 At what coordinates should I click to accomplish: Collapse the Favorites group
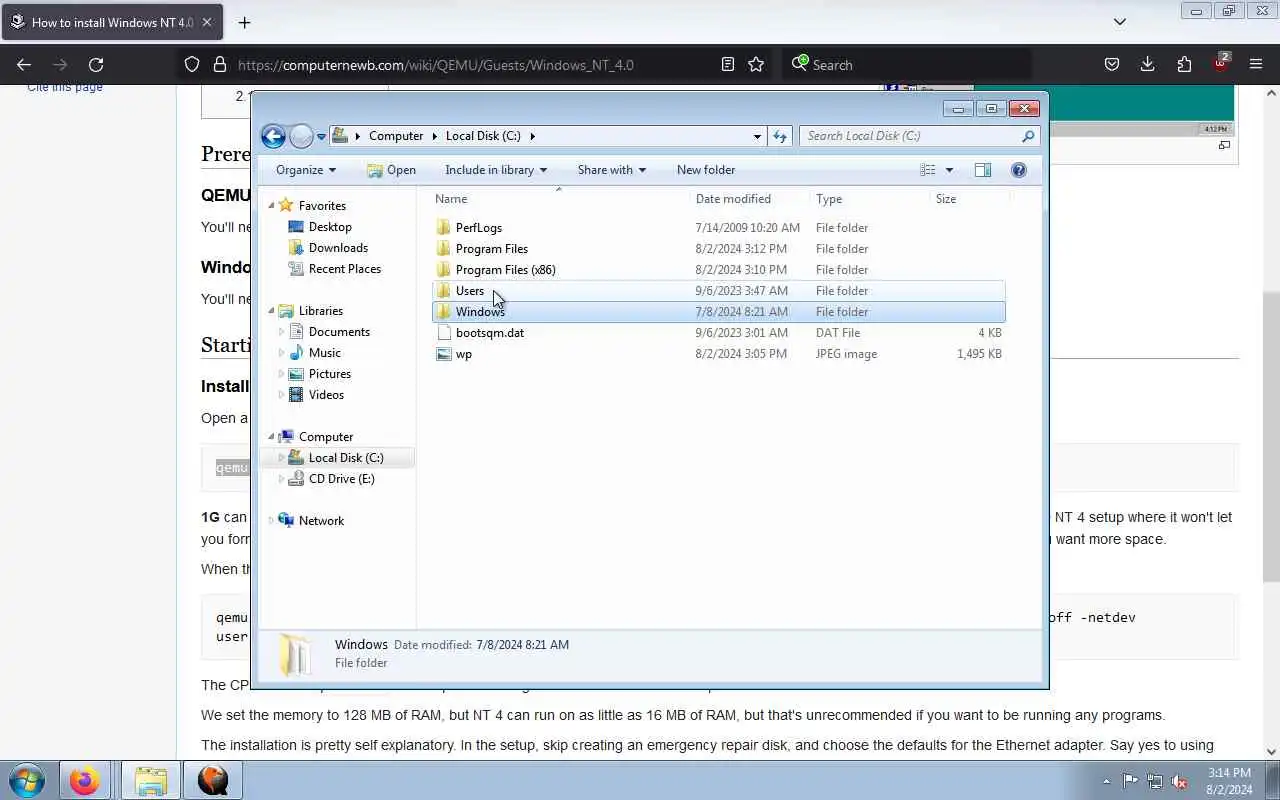(271, 206)
